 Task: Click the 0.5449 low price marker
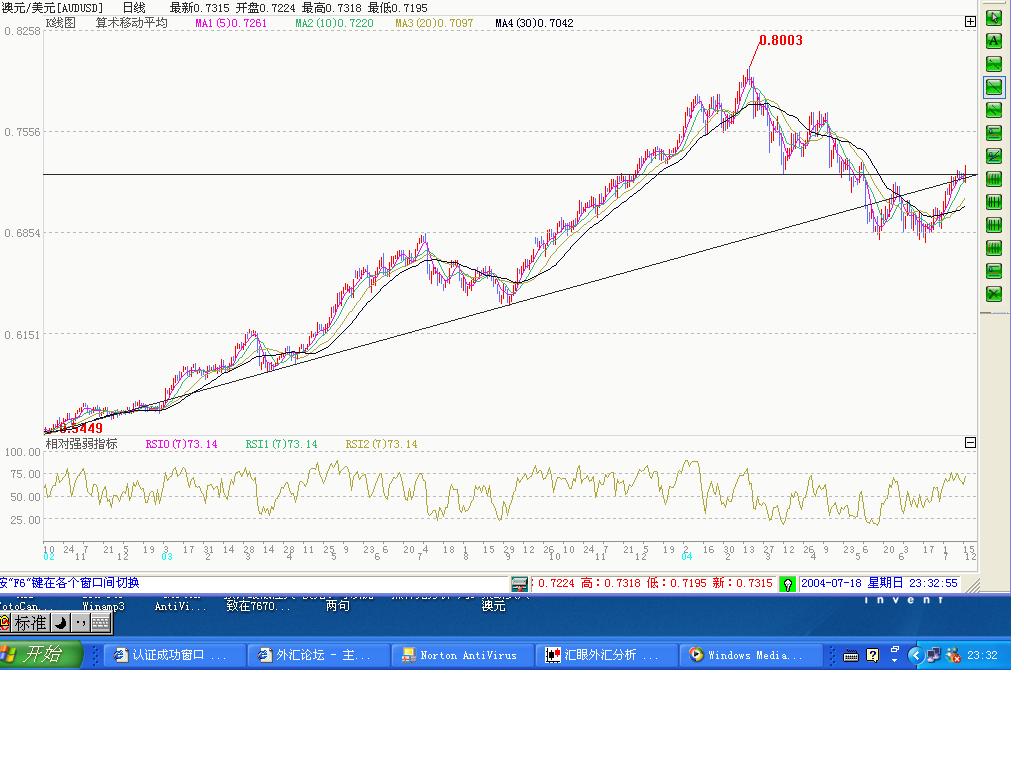81,428
